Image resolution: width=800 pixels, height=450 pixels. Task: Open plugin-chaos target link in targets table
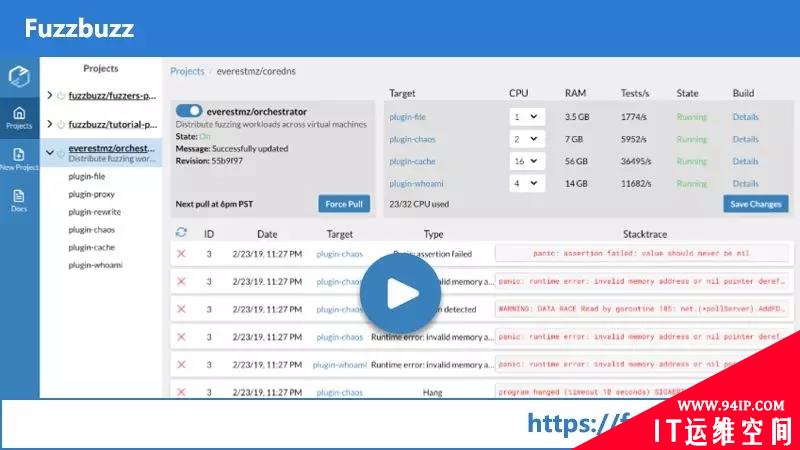point(412,139)
